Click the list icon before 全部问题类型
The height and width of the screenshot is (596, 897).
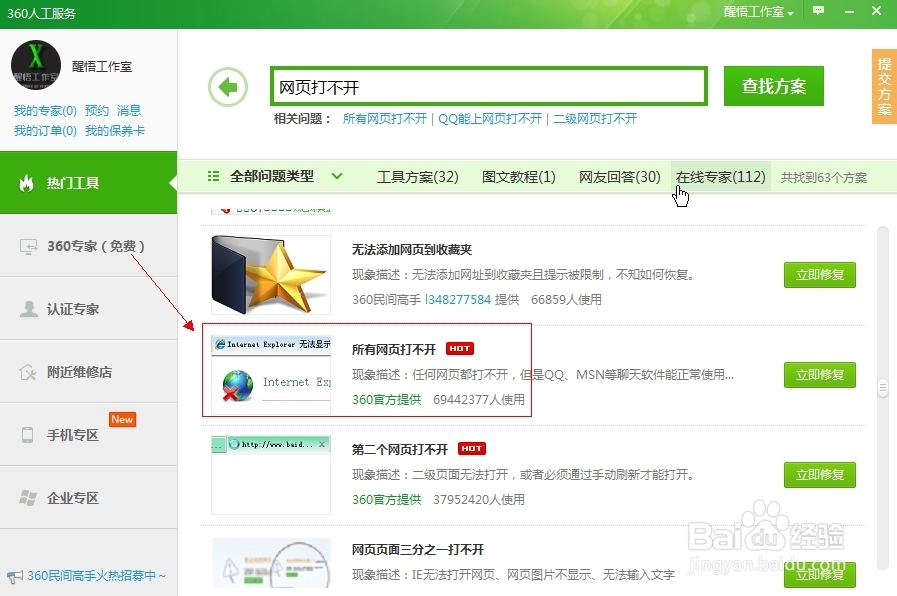(213, 176)
